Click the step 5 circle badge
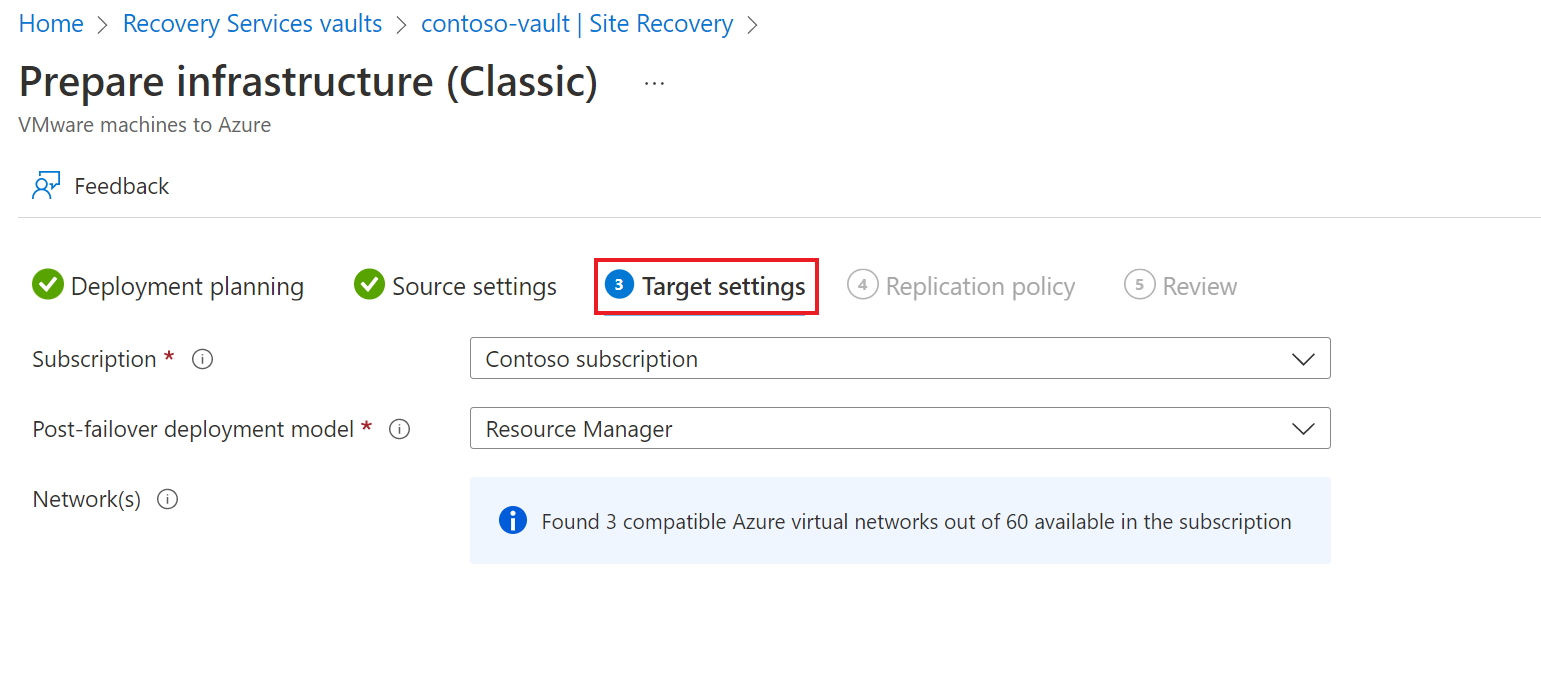Screen dimensions: 1541x687 (1140, 285)
